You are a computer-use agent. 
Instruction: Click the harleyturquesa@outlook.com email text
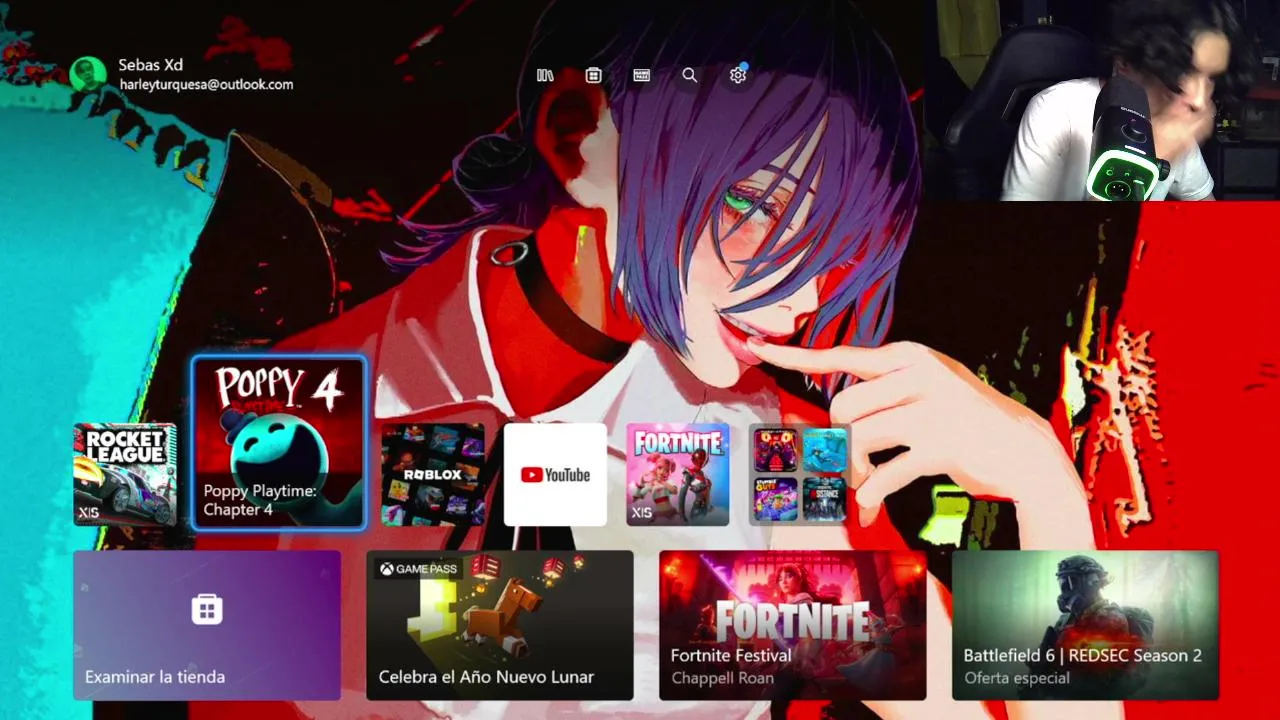pos(206,85)
